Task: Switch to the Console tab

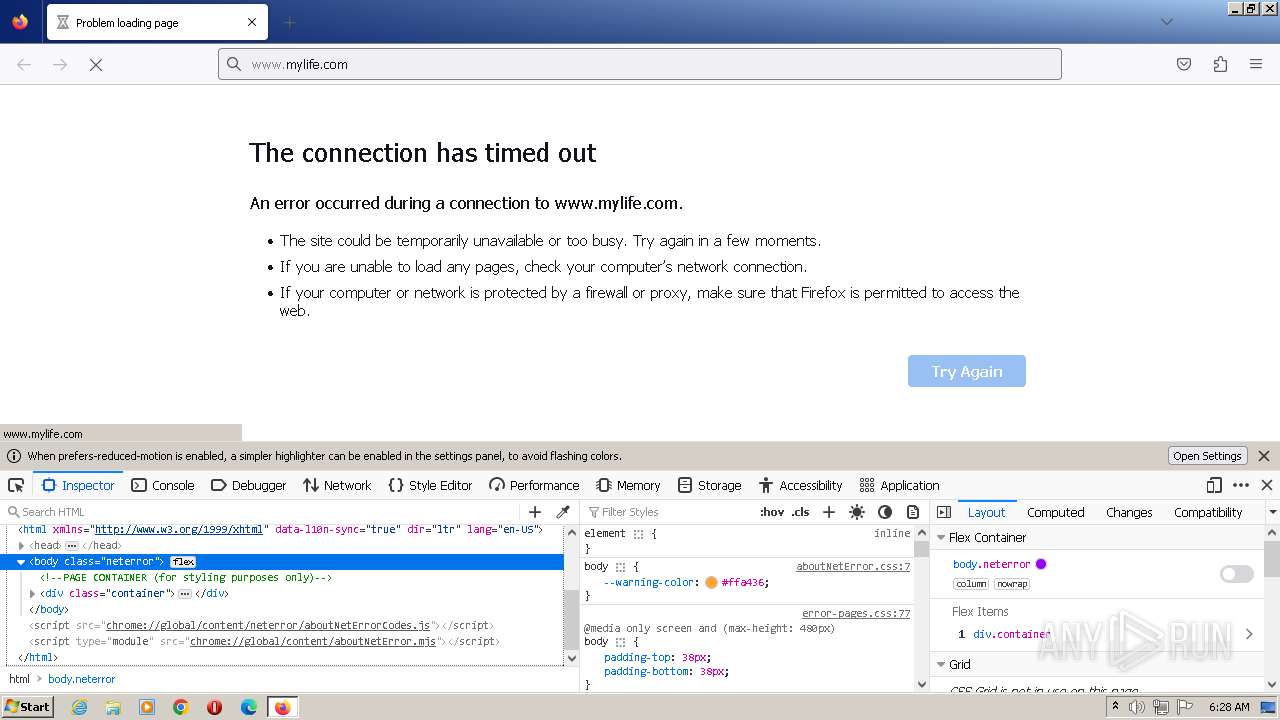Action: [x=162, y=485]
